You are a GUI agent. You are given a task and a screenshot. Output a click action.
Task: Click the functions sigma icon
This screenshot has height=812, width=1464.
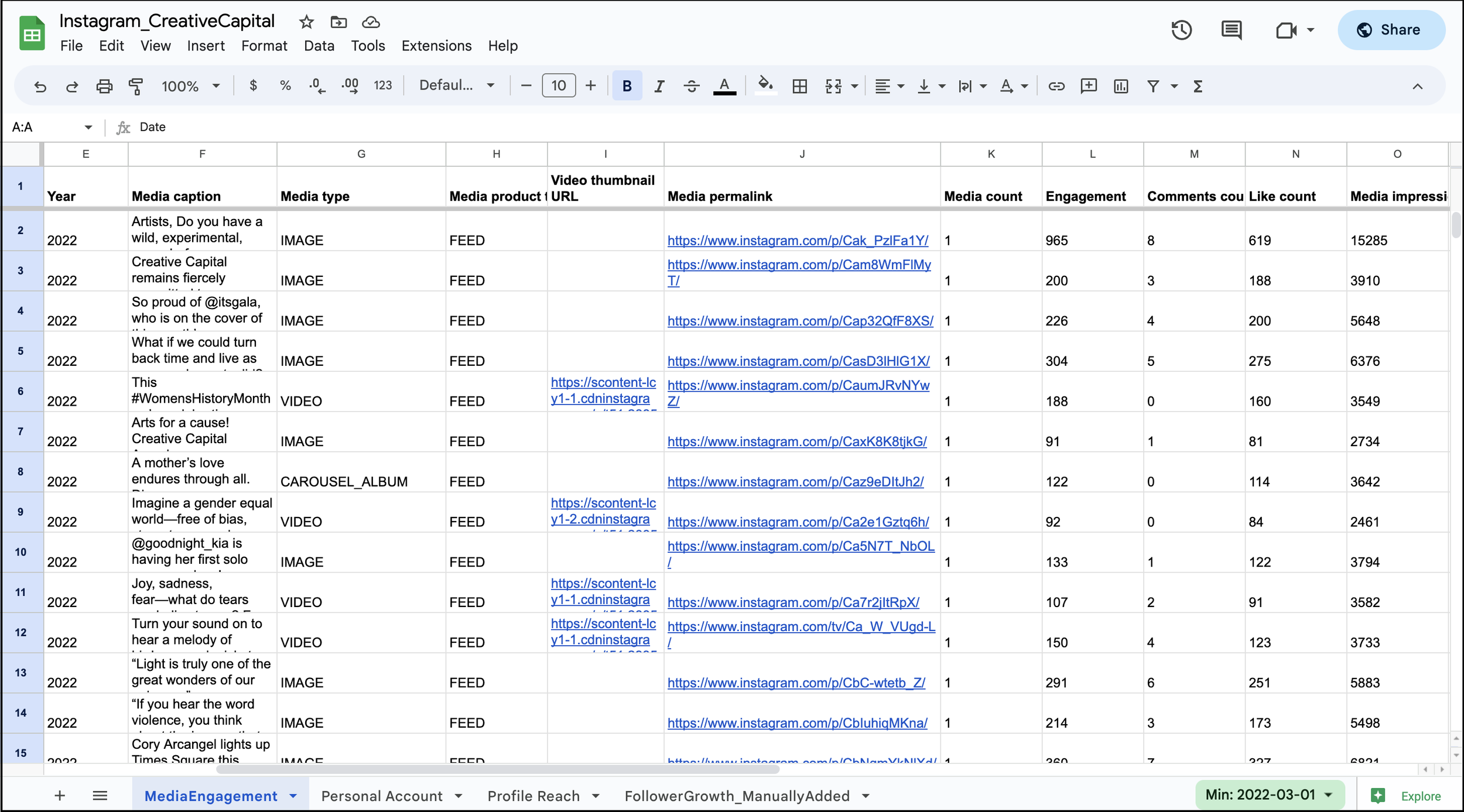click(1198, 86)
